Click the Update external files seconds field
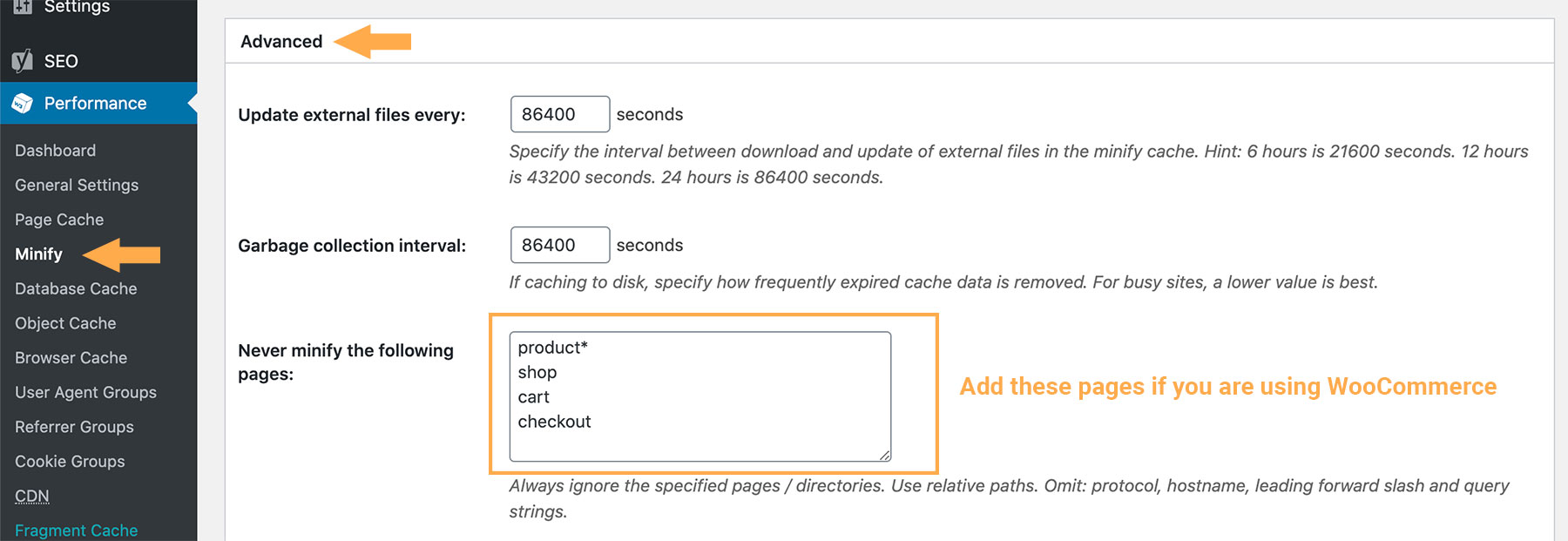Viewport: 1568px width, 541px height. point(559,113)
